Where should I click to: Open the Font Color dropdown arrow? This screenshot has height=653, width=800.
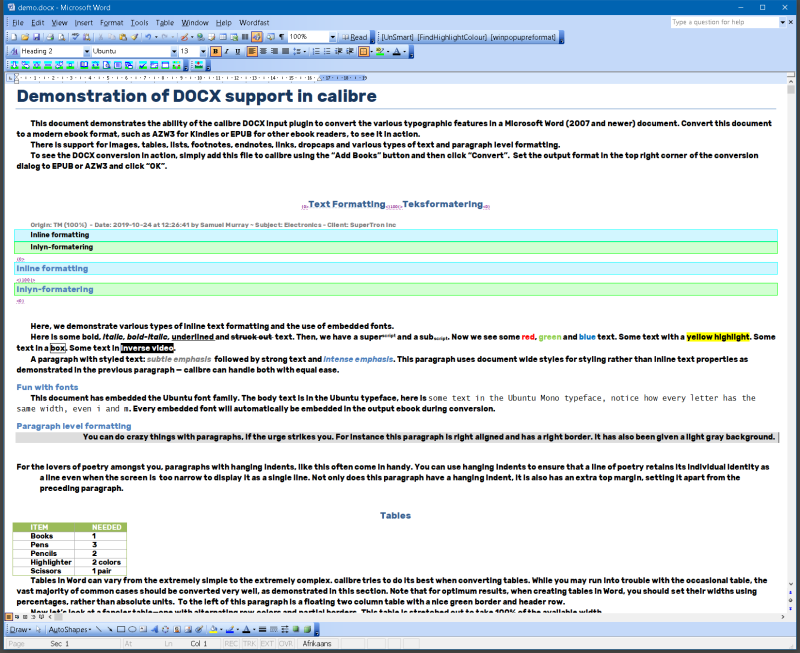click(405, 51)
